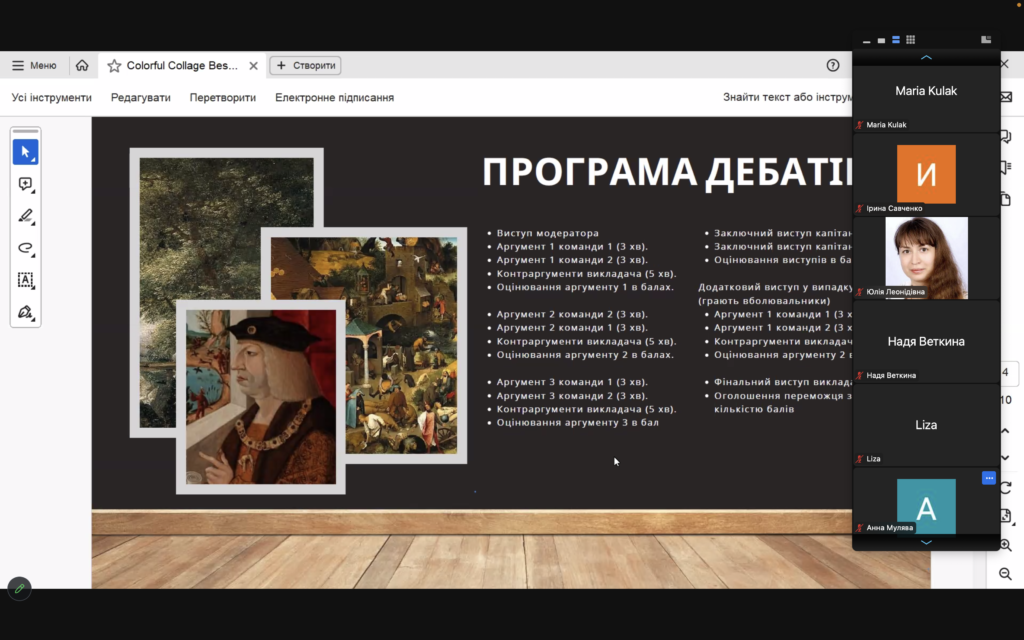Open the Перетворити menu
This screenshot has height=640, width=1024.
(223, 97)
